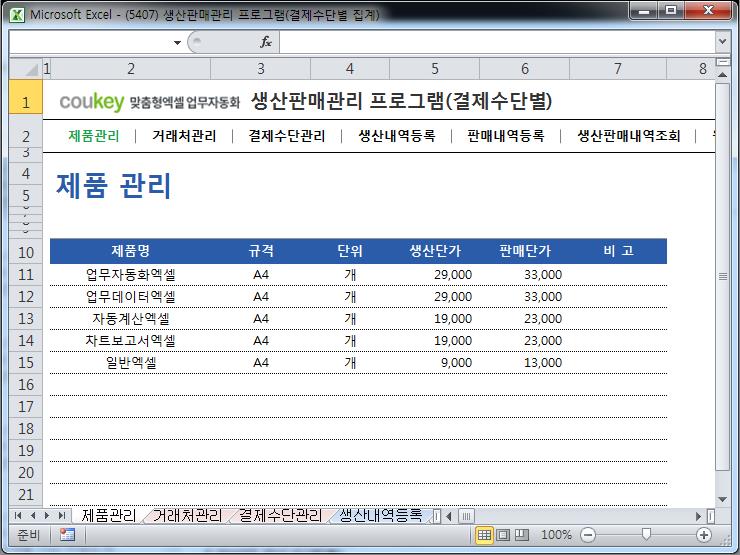Click vertical scrollbar up arrow

(722, 75)
